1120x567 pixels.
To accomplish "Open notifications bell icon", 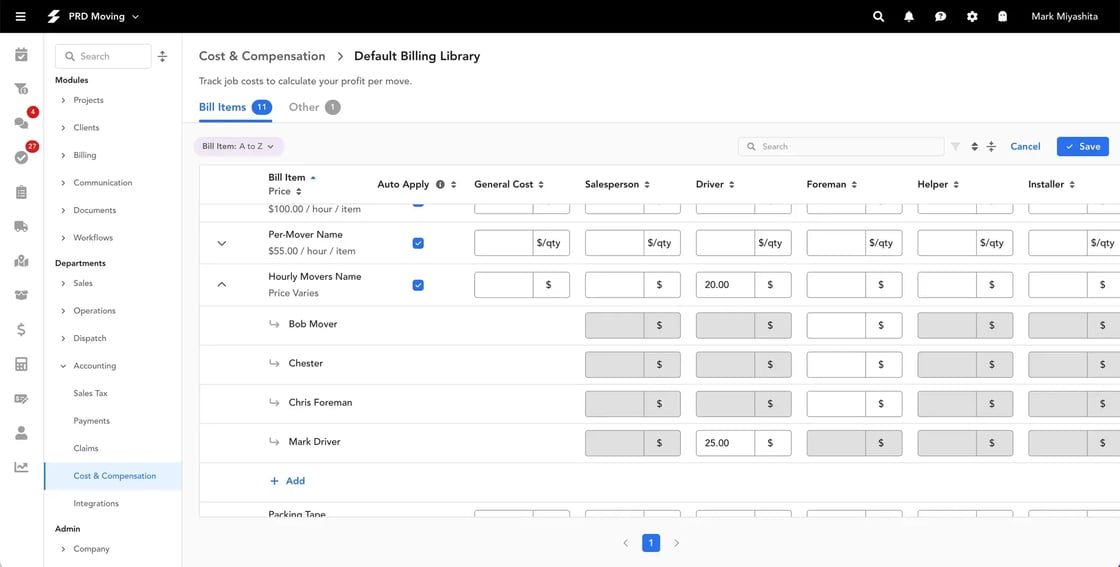I will 909,17.
